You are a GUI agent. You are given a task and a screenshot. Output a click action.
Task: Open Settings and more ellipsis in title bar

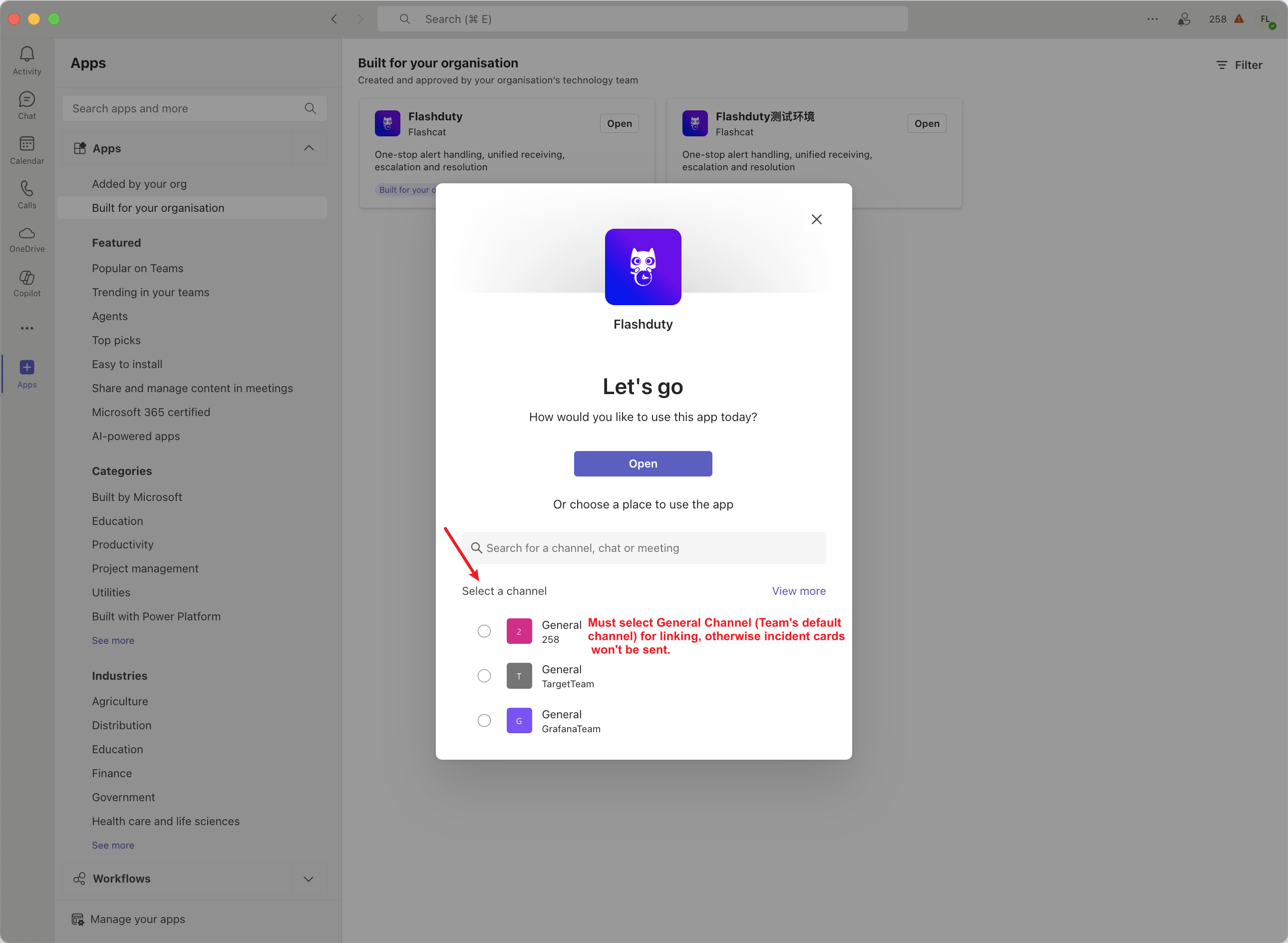tap(1152, 19)
